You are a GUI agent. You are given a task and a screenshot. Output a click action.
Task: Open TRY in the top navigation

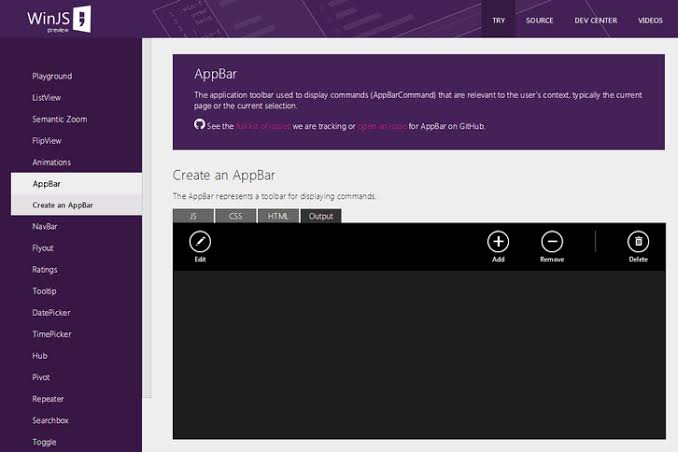pos(498,20)
